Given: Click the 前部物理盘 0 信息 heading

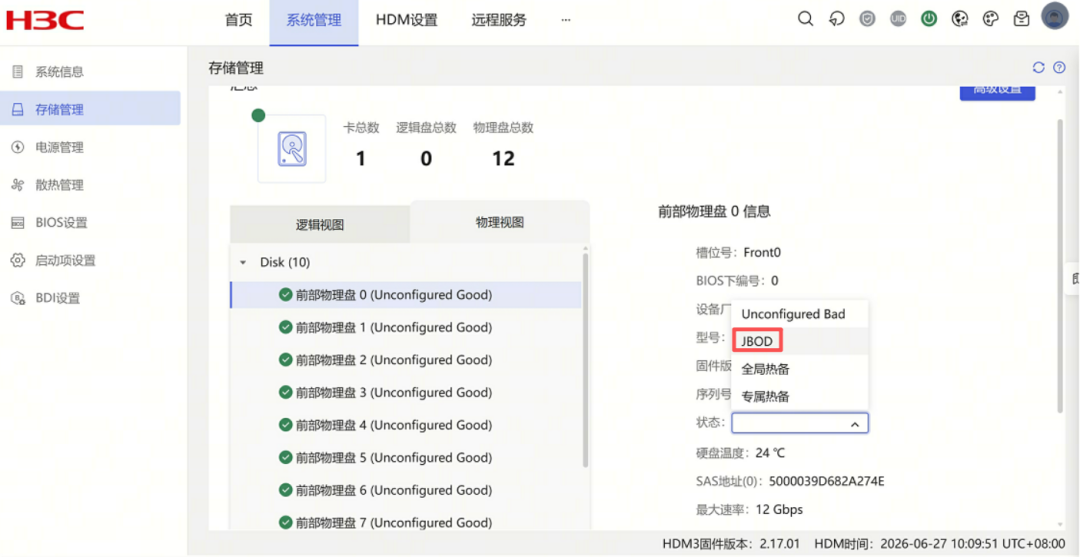Looking at the screenshot, I should coord(714,211).
